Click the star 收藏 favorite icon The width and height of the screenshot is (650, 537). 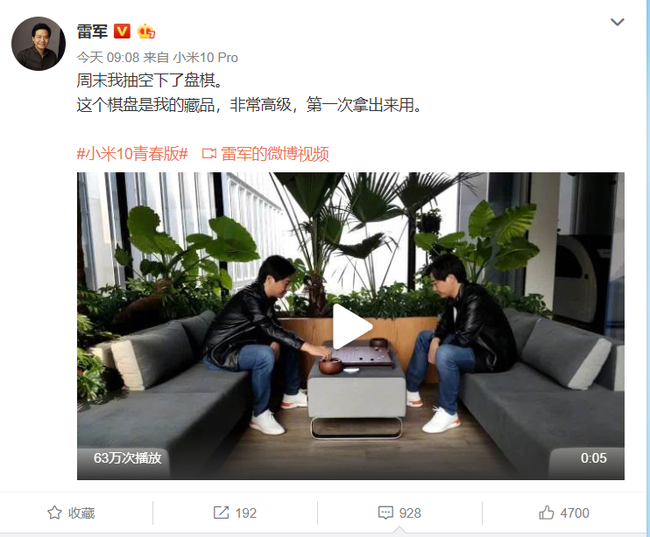point(55,513)
